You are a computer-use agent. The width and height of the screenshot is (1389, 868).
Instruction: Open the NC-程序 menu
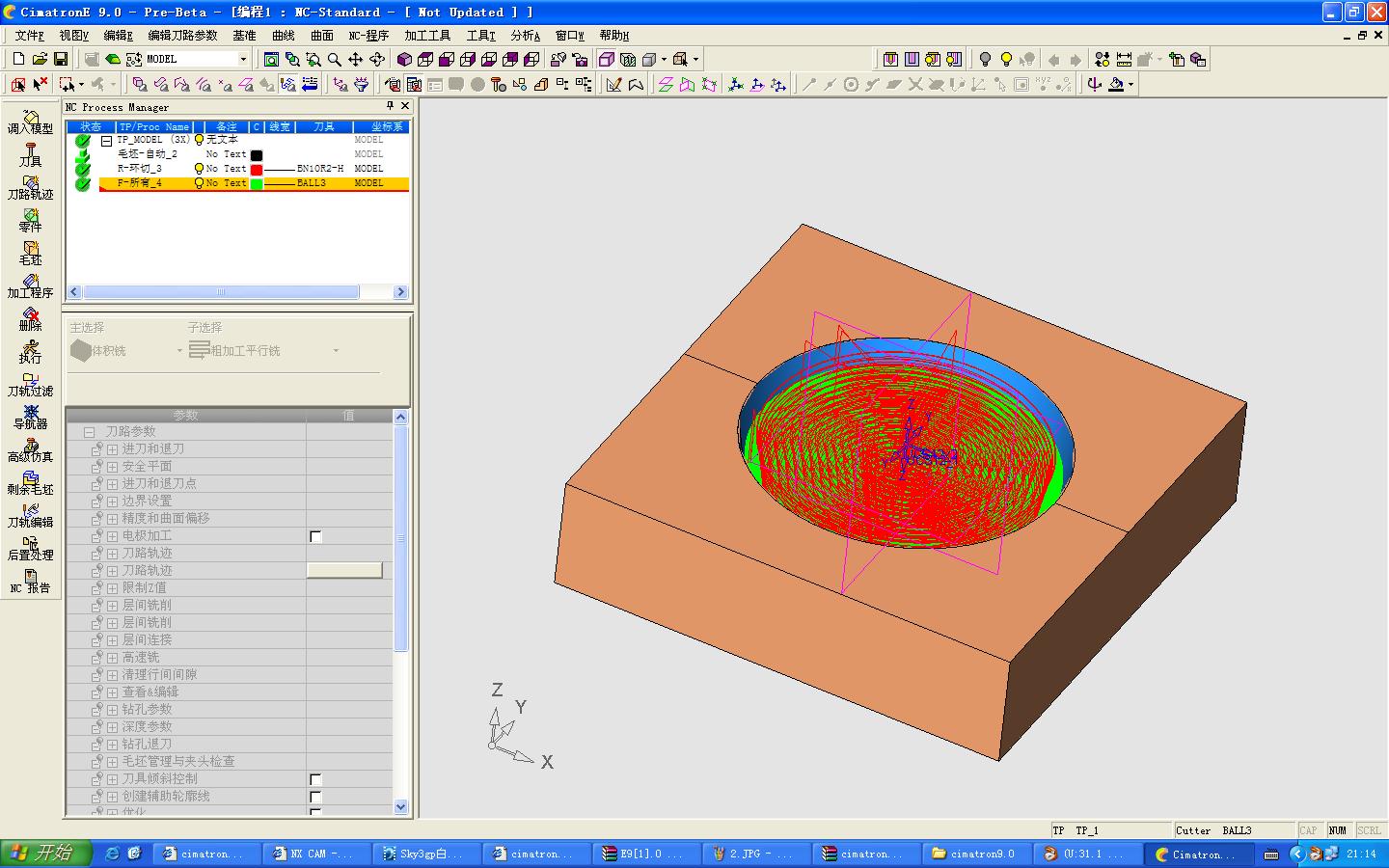[x=368, y=36]
